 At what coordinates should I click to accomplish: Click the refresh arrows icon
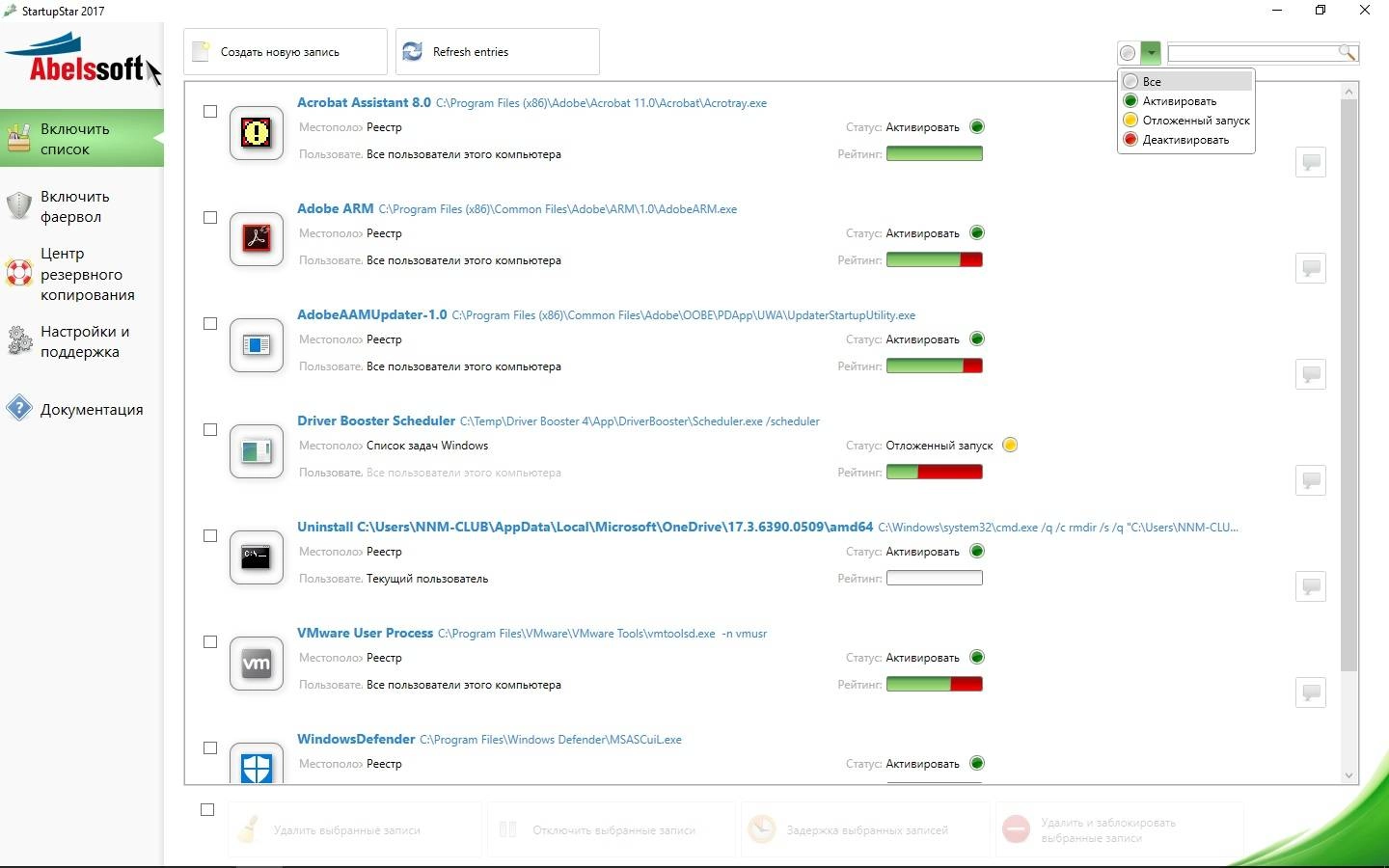412,51
